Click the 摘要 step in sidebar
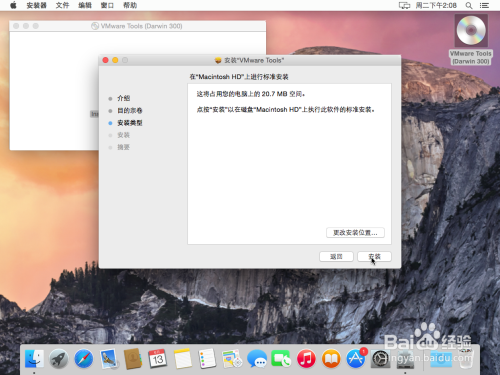 tap(123, 147)
